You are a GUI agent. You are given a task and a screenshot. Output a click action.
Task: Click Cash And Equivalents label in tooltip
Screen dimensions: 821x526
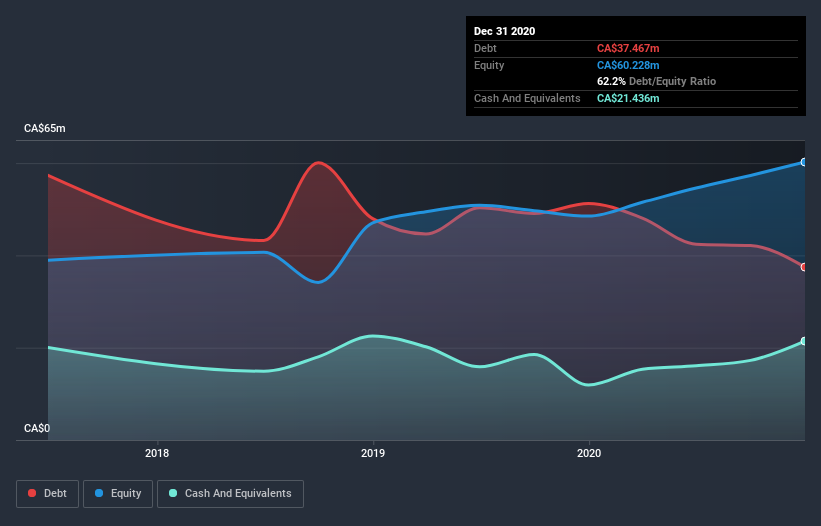point(527,98)
